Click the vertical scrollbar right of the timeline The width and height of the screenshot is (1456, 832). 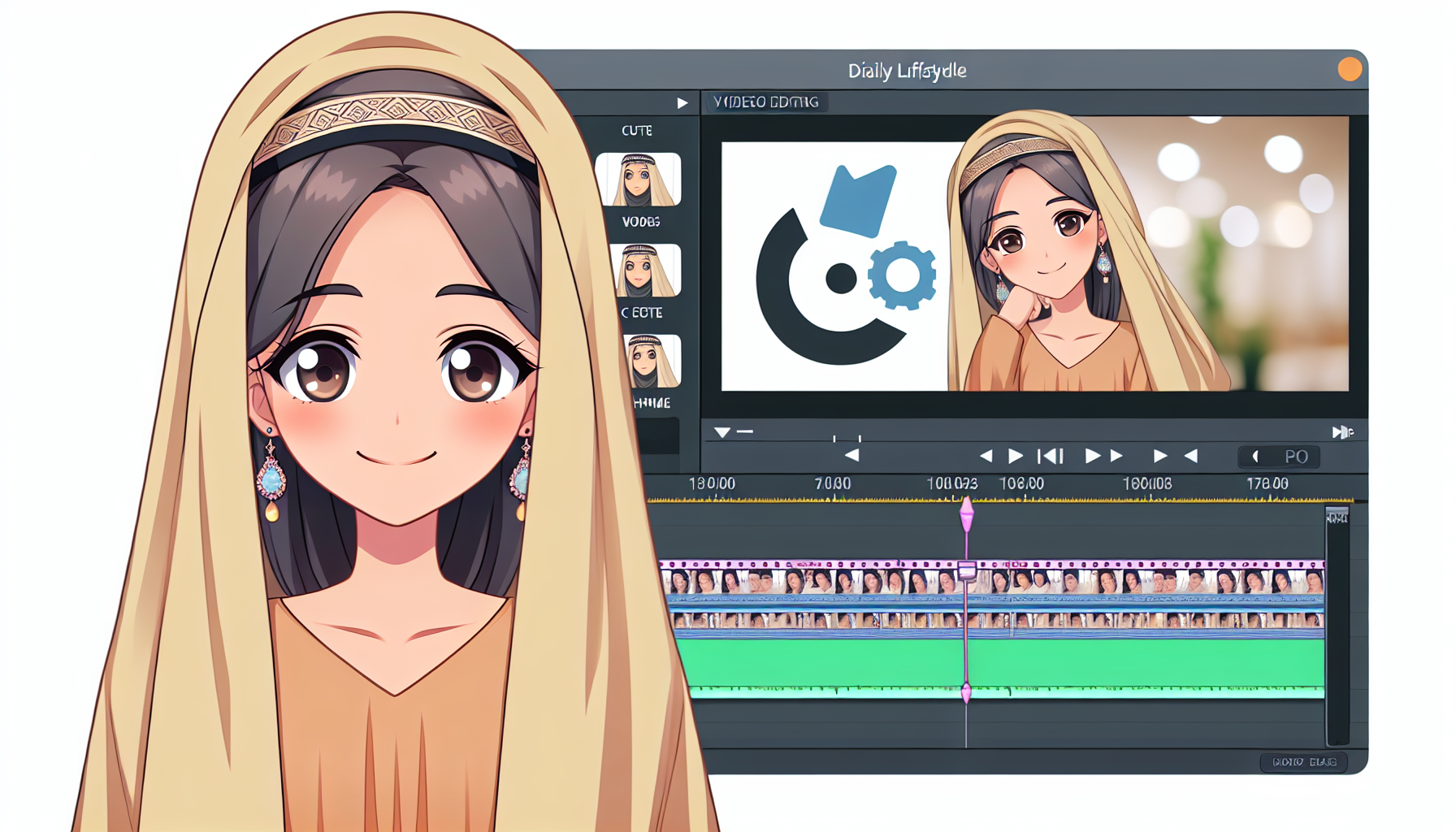click(x=1337, y=626)
